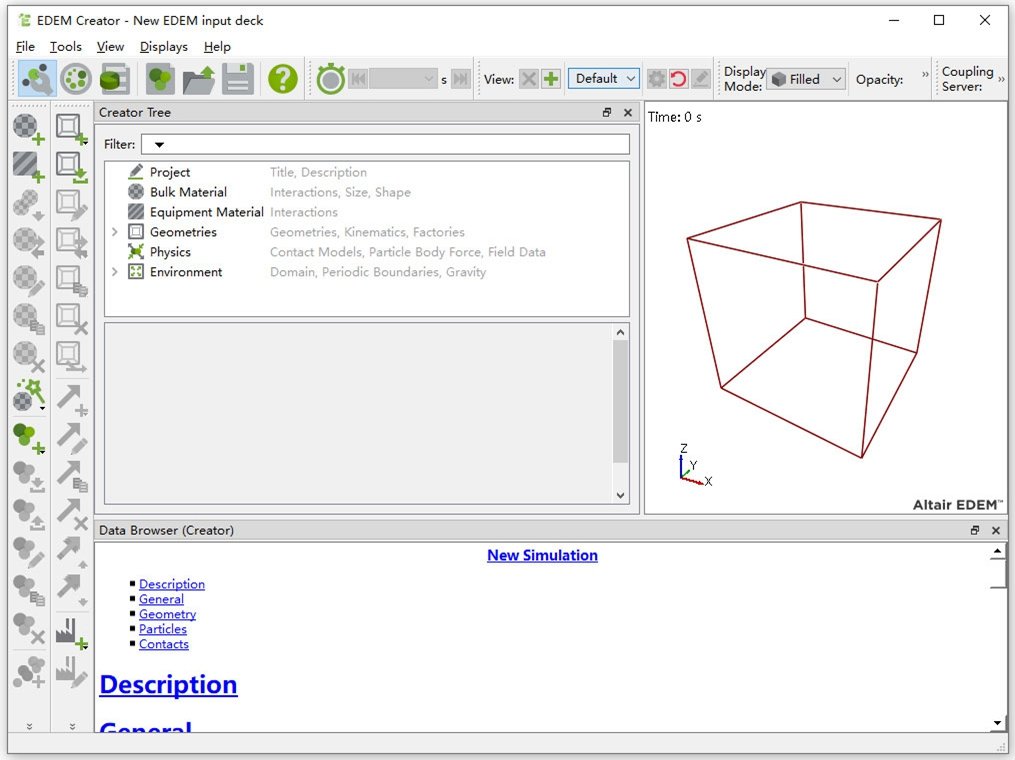Viewport: 1015px width, 760px height.
Task: Open the File menu
Action: 25,47
